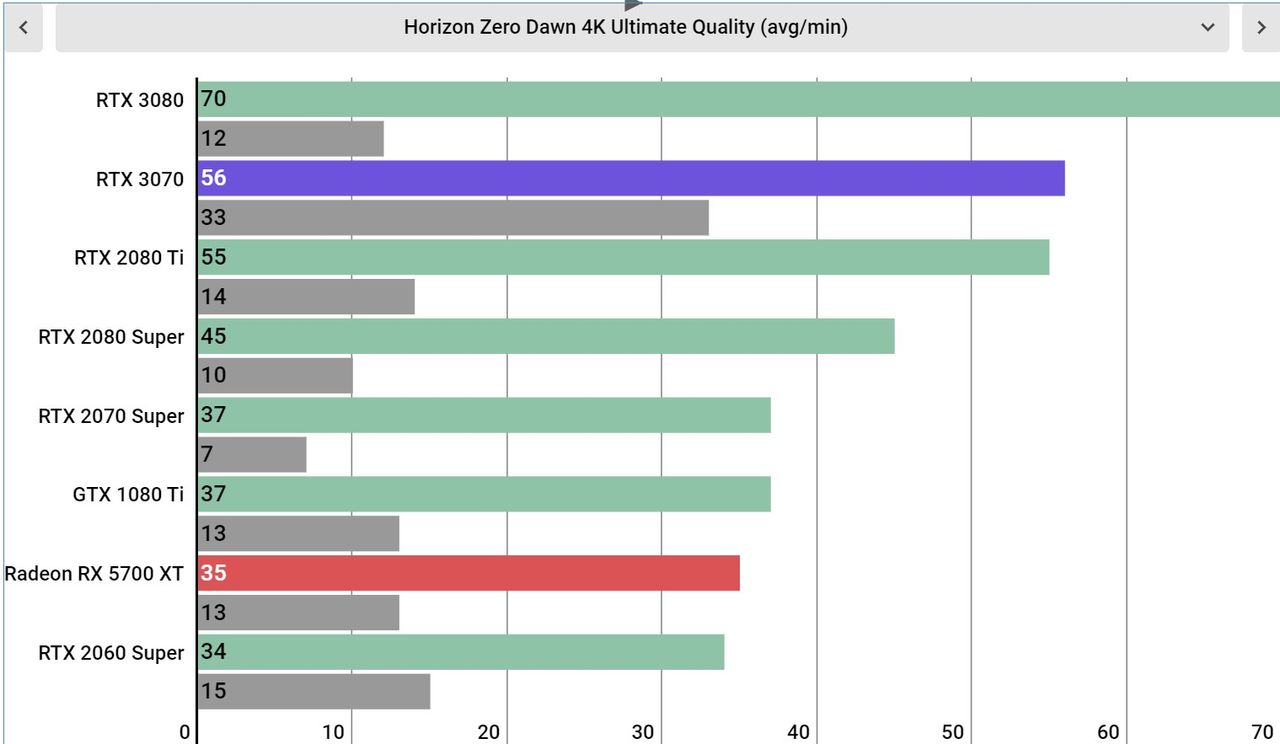Select the Radeon RX 5700 XT label

[x=94, y=574]
